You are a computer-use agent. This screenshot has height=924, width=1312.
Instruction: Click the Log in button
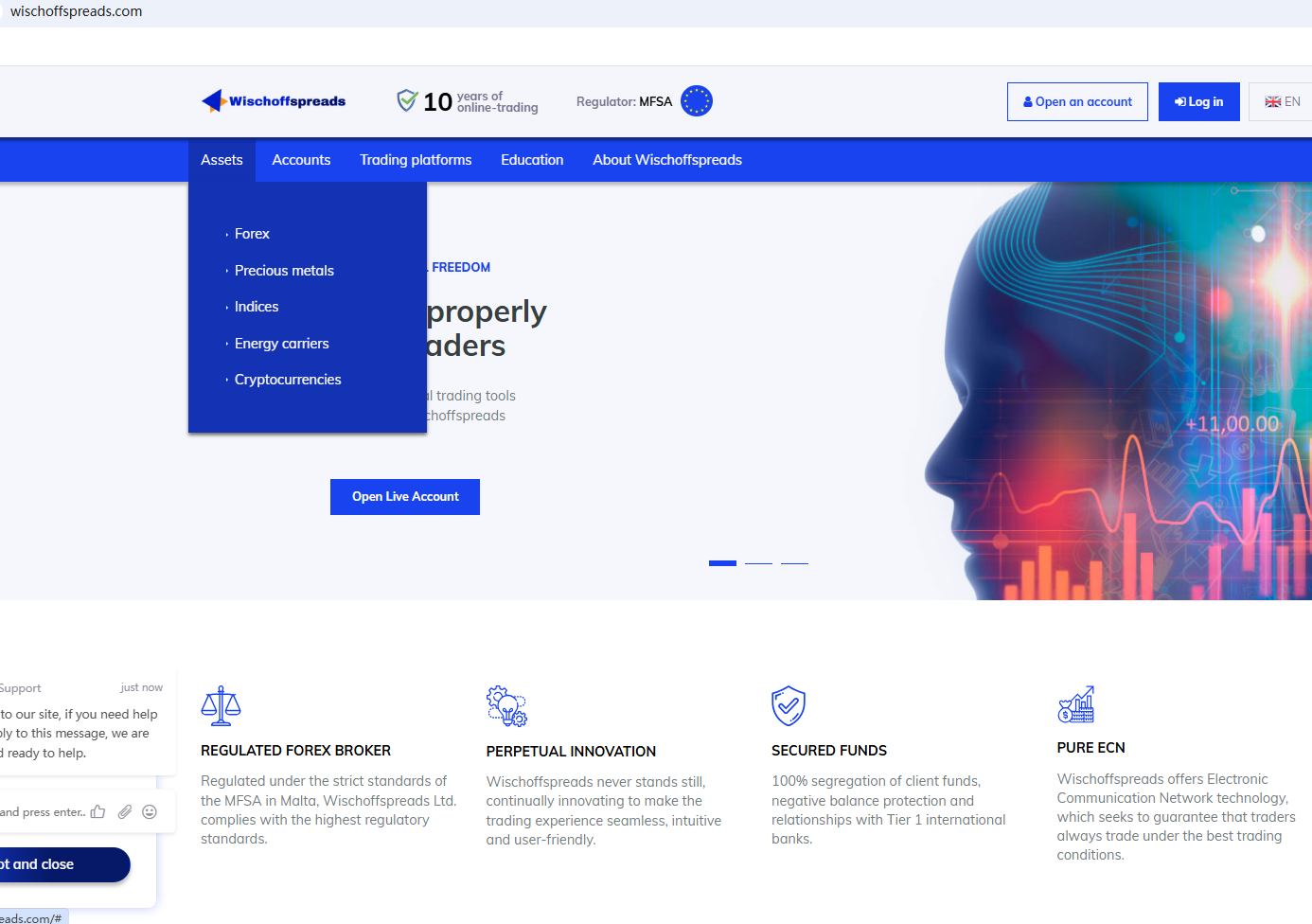(x=1198, y=101)
